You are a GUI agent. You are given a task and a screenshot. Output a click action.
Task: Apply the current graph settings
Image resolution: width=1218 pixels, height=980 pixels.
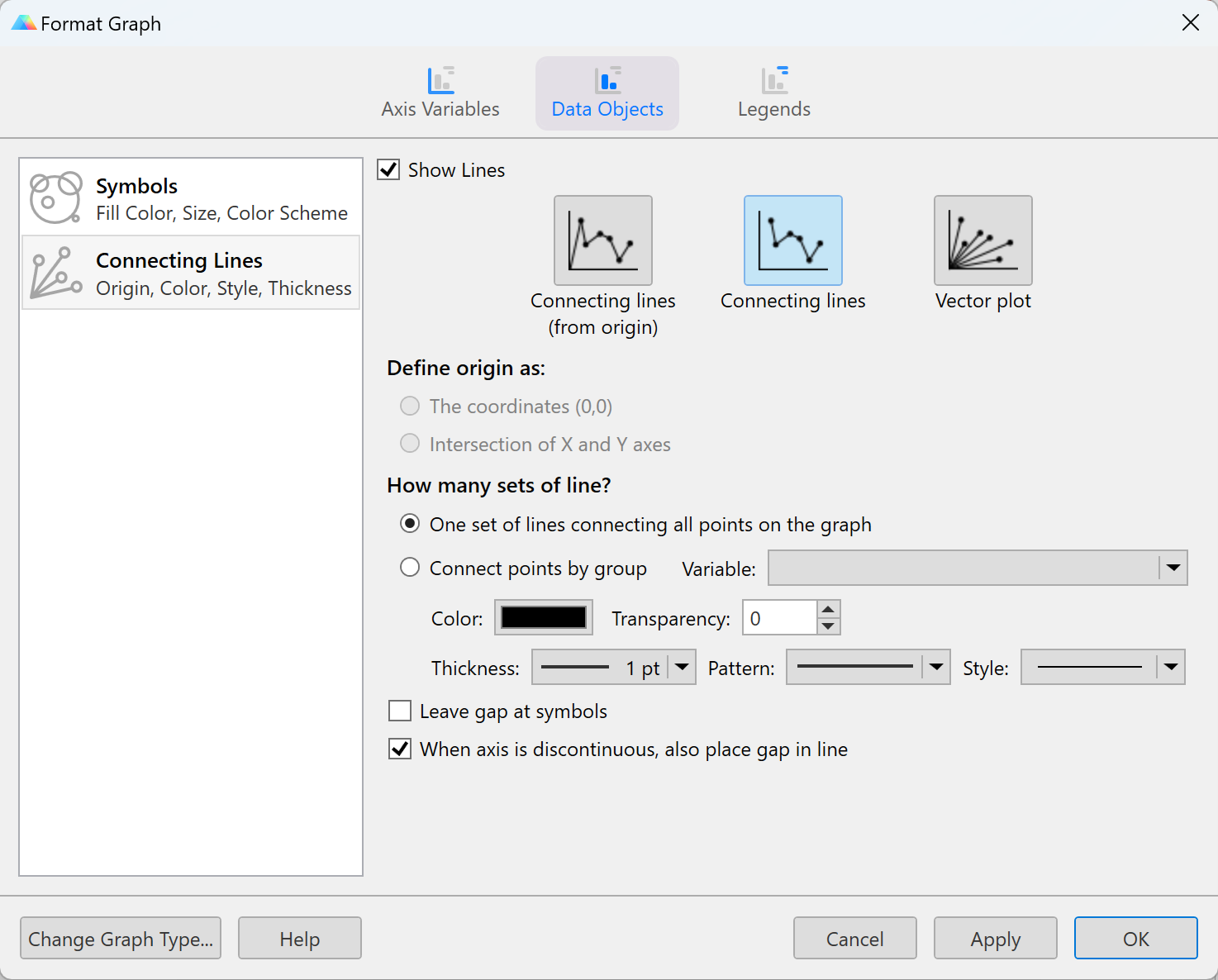995,938
